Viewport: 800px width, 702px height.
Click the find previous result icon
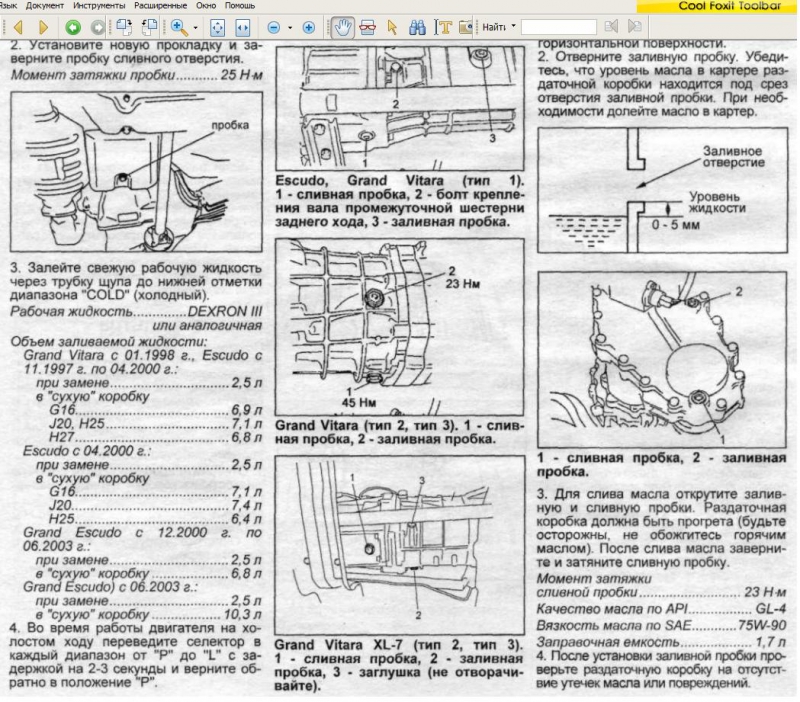pyautogui.click(x=611, y=27)
